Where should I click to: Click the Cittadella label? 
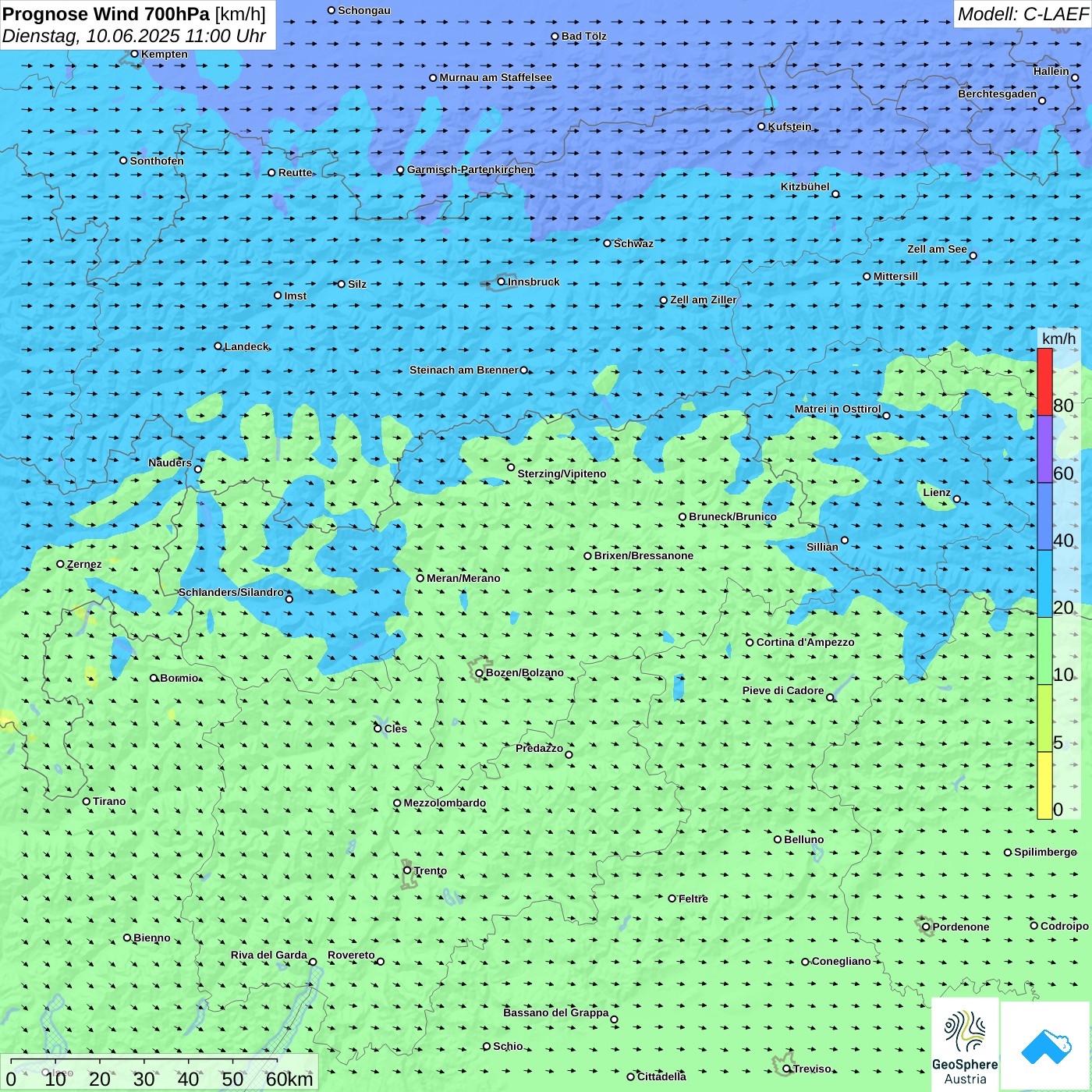pyautogui.click(x=661, y=1076)
